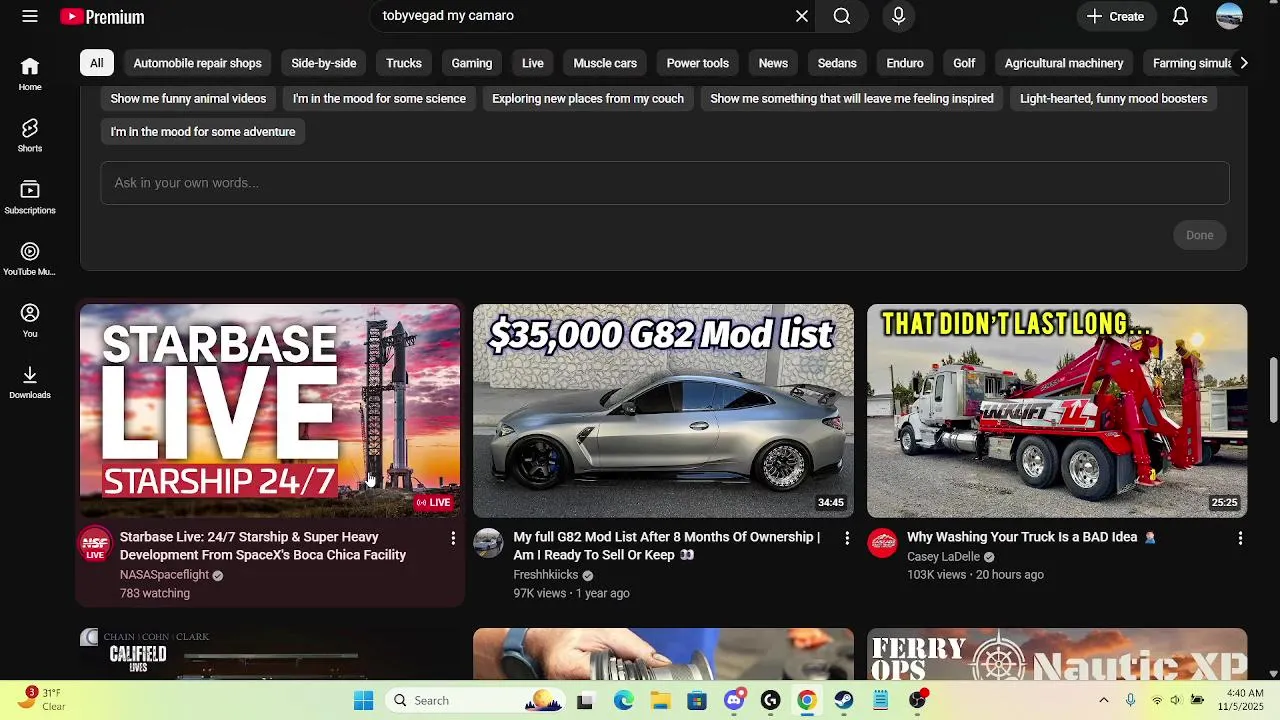Visit the Freshhkiicks channel name

pos(546,575)
